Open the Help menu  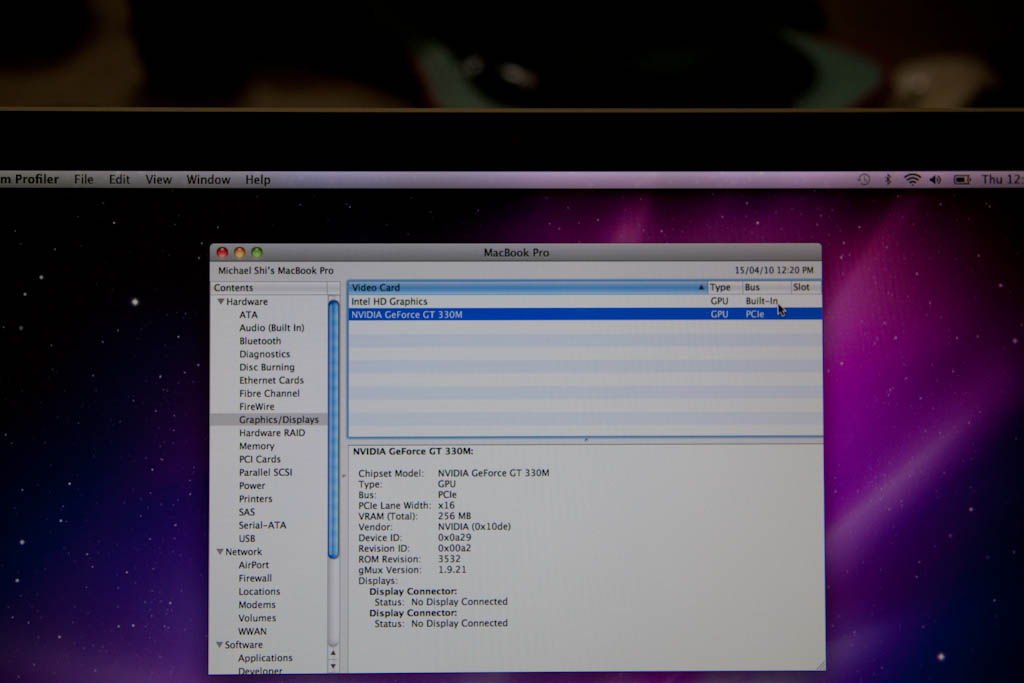258,180
